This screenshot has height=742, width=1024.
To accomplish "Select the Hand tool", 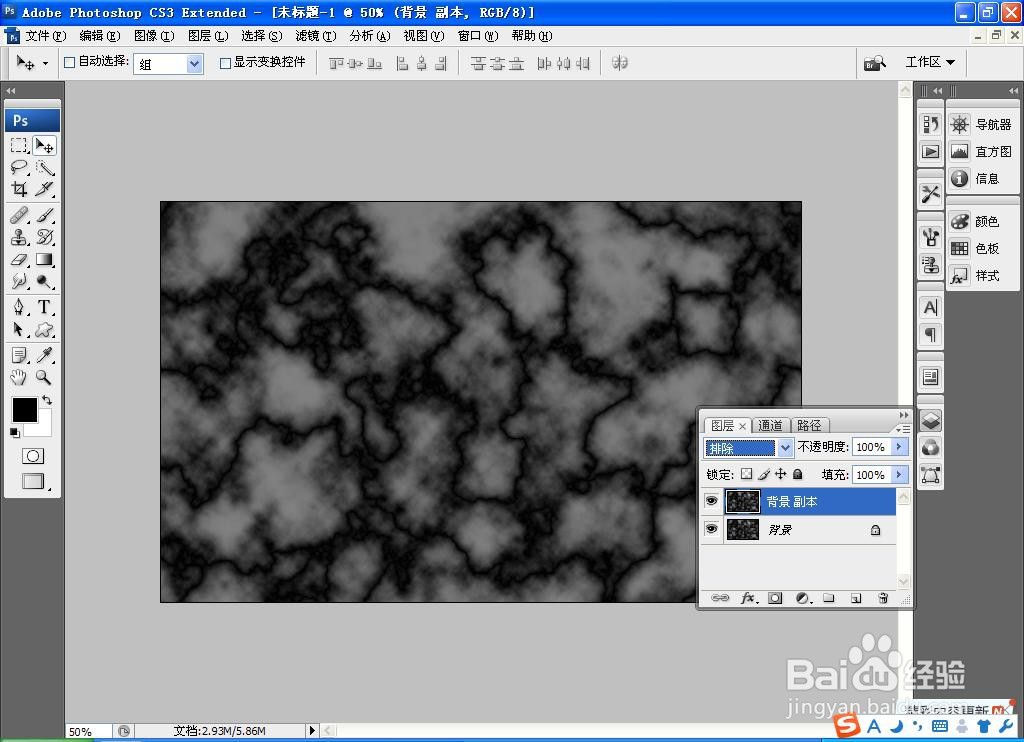I will pos(19,377).
